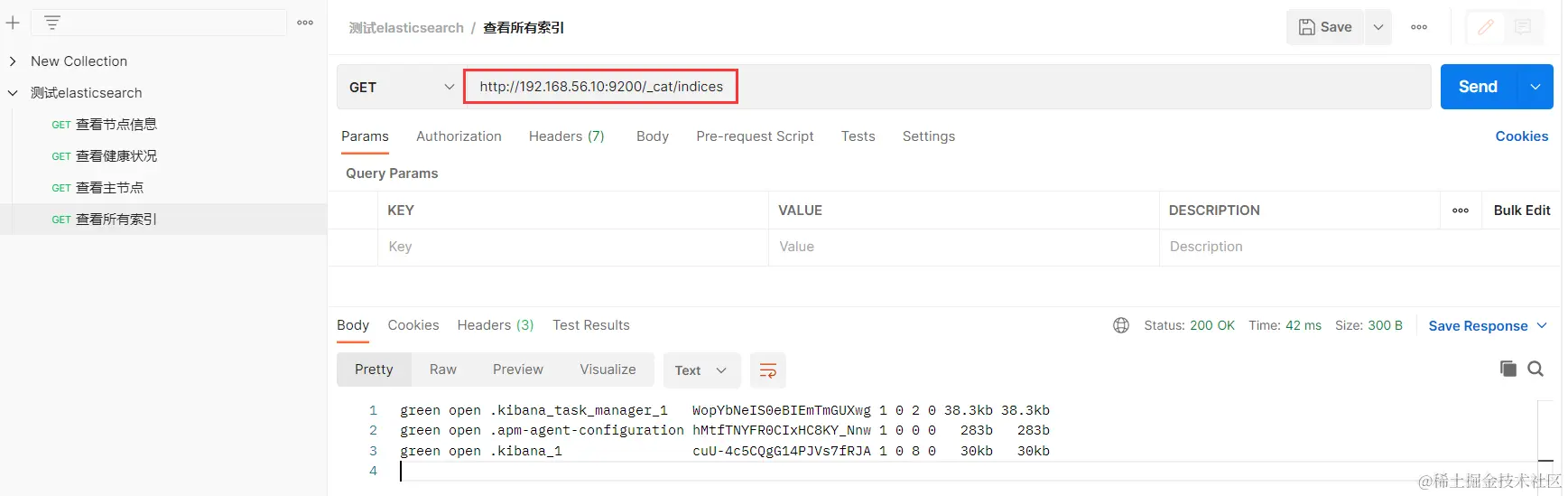Open the sidebar three-dot options menu

pos(305,23)
